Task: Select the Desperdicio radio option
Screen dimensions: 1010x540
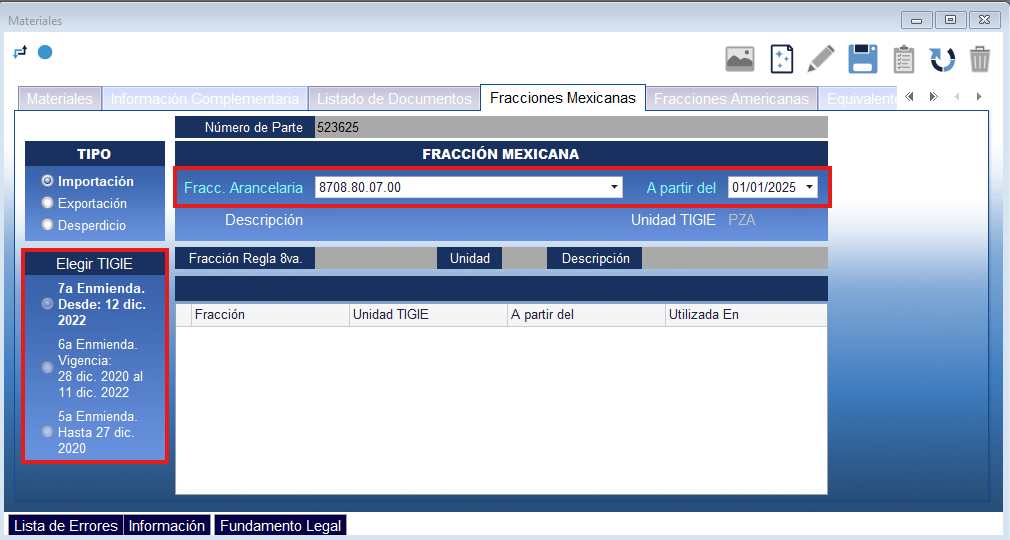Action: (47, 226)
